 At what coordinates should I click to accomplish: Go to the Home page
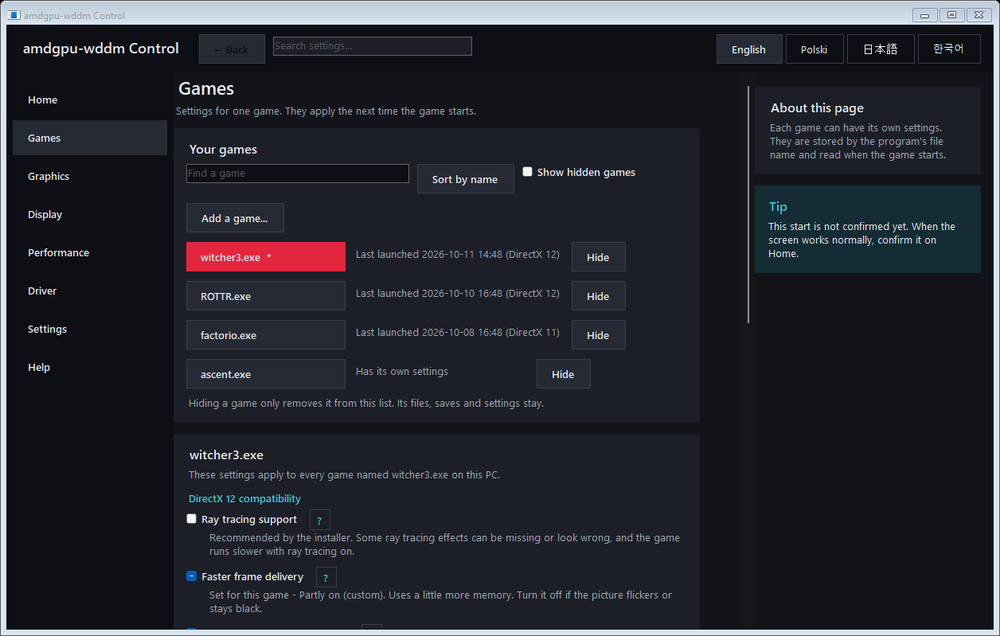pyautogui.click(x=90, y=100)
